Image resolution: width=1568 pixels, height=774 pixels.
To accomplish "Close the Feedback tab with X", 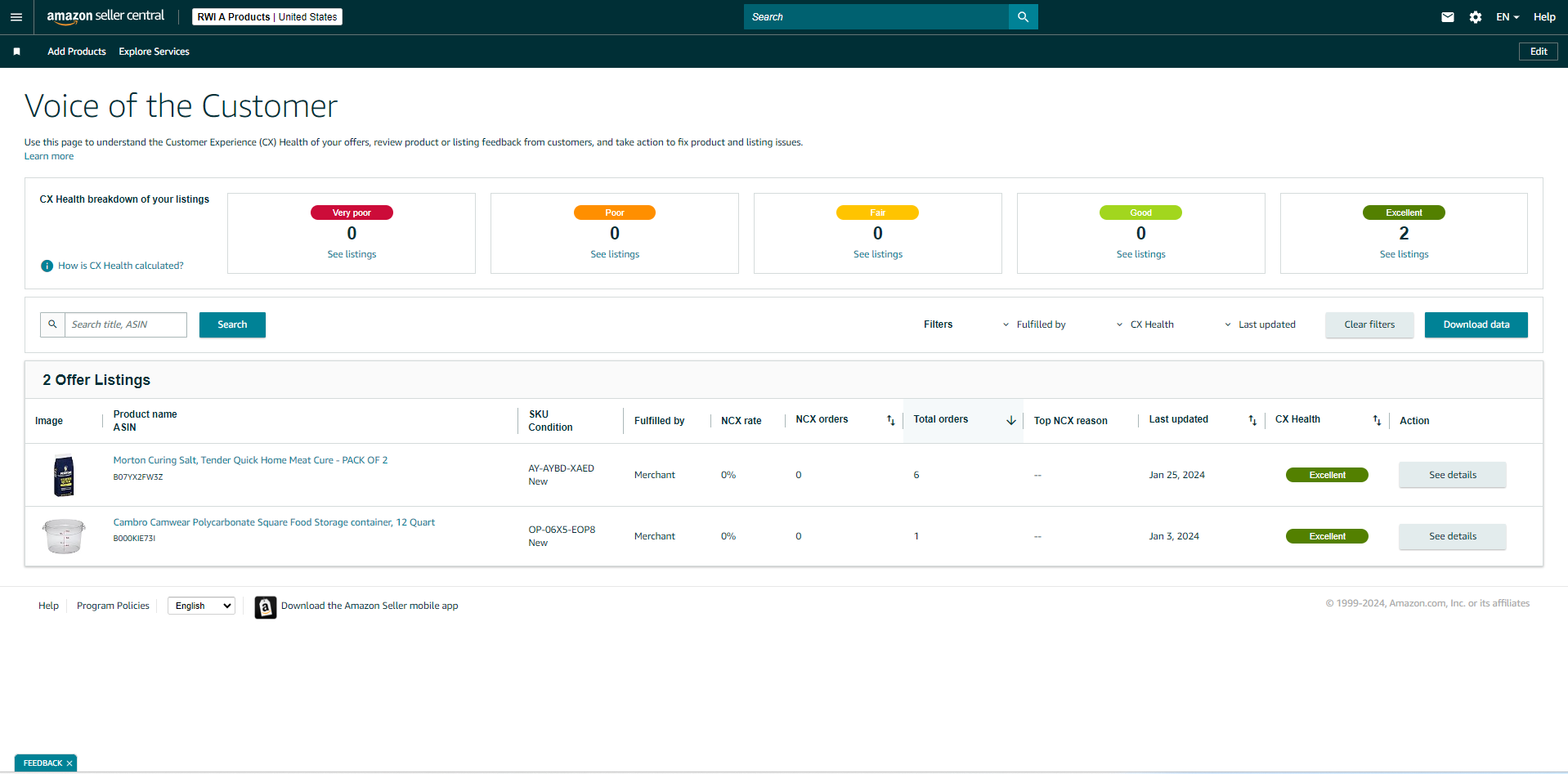I will click(69, 763).
